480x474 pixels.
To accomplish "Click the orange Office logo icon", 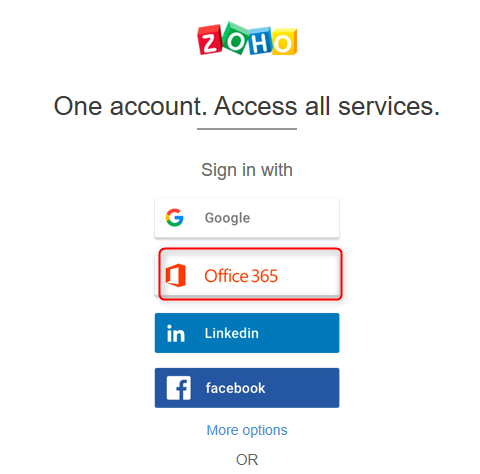I will (176, 275).
